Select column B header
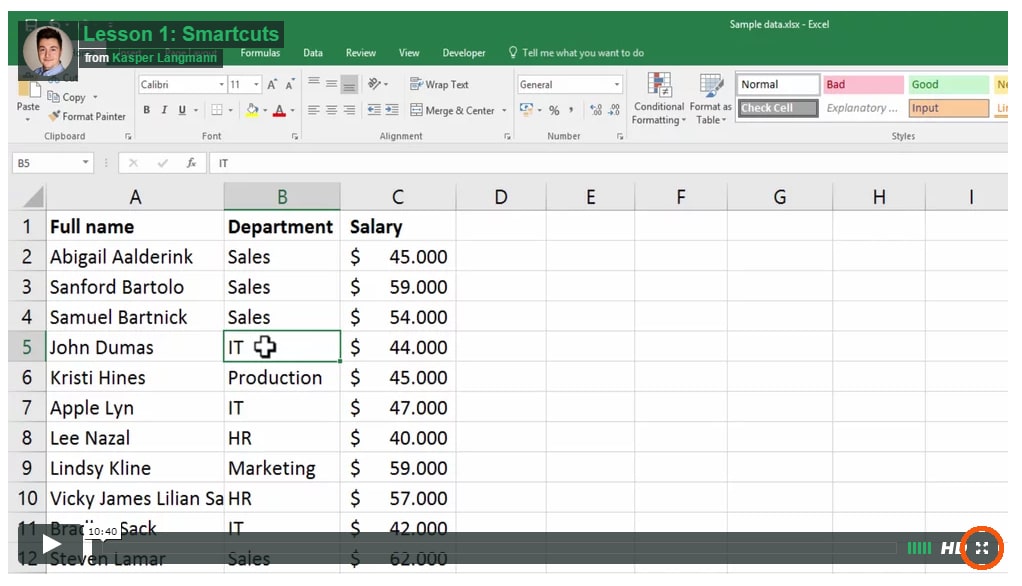The height and width of the screenshot is (586, 1022). click(282, 197)
